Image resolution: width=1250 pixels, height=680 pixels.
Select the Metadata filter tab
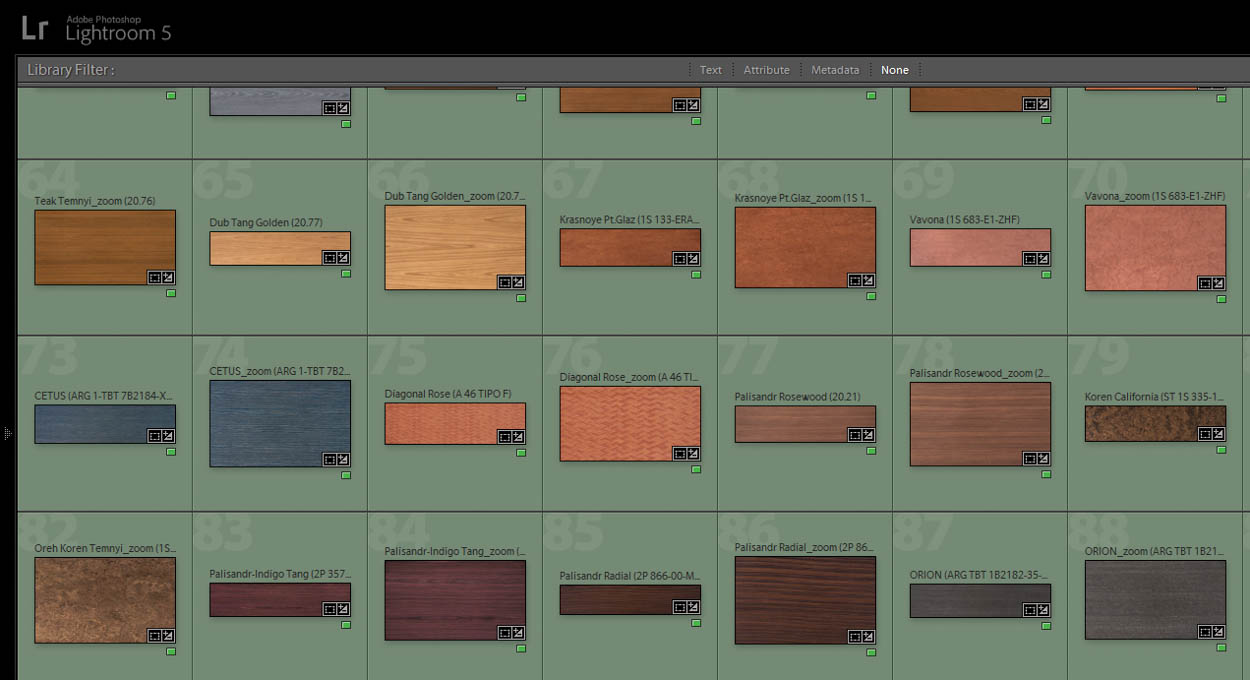(835, 70)
